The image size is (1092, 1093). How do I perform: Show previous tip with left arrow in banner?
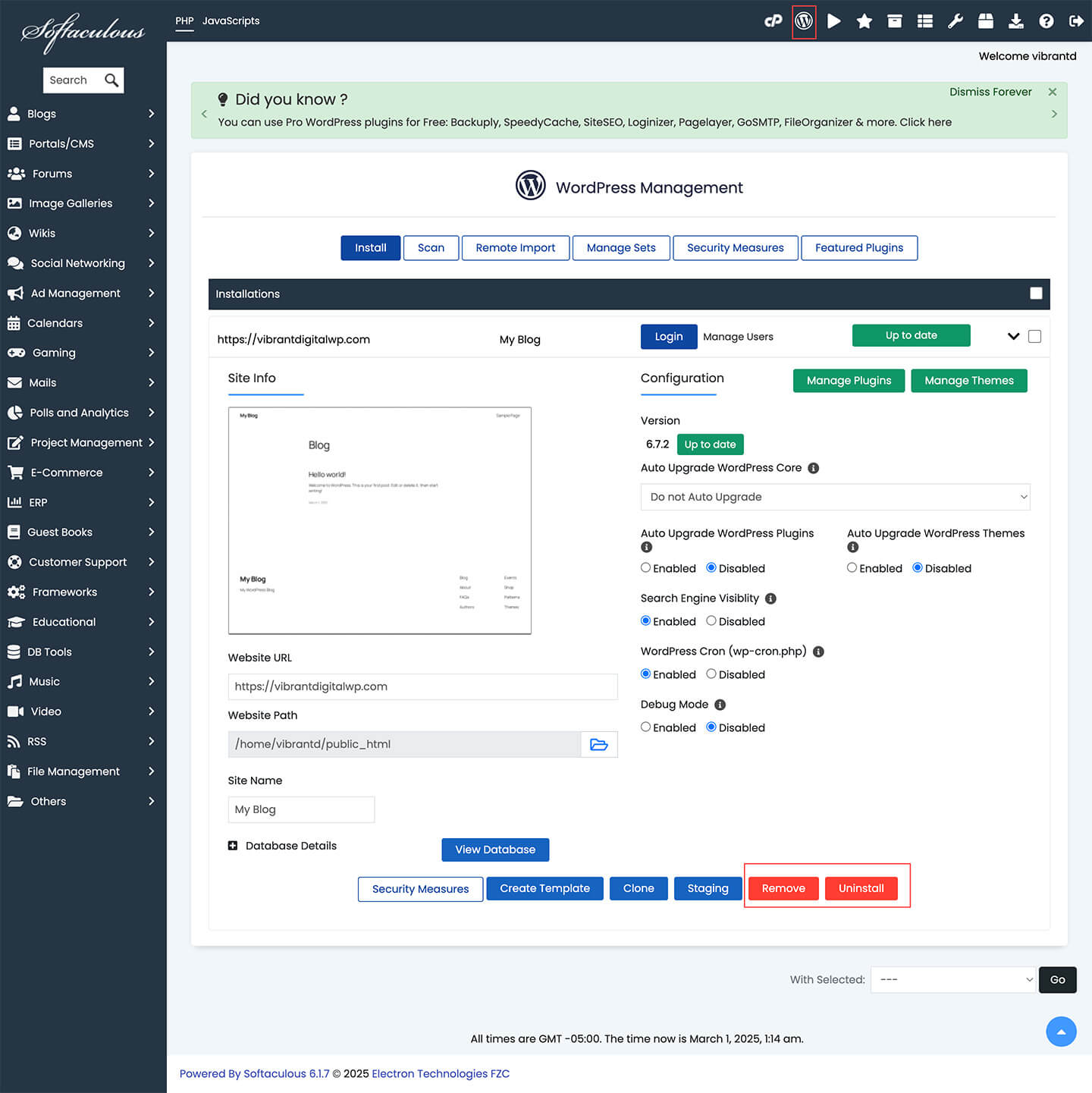coord(204,114)
